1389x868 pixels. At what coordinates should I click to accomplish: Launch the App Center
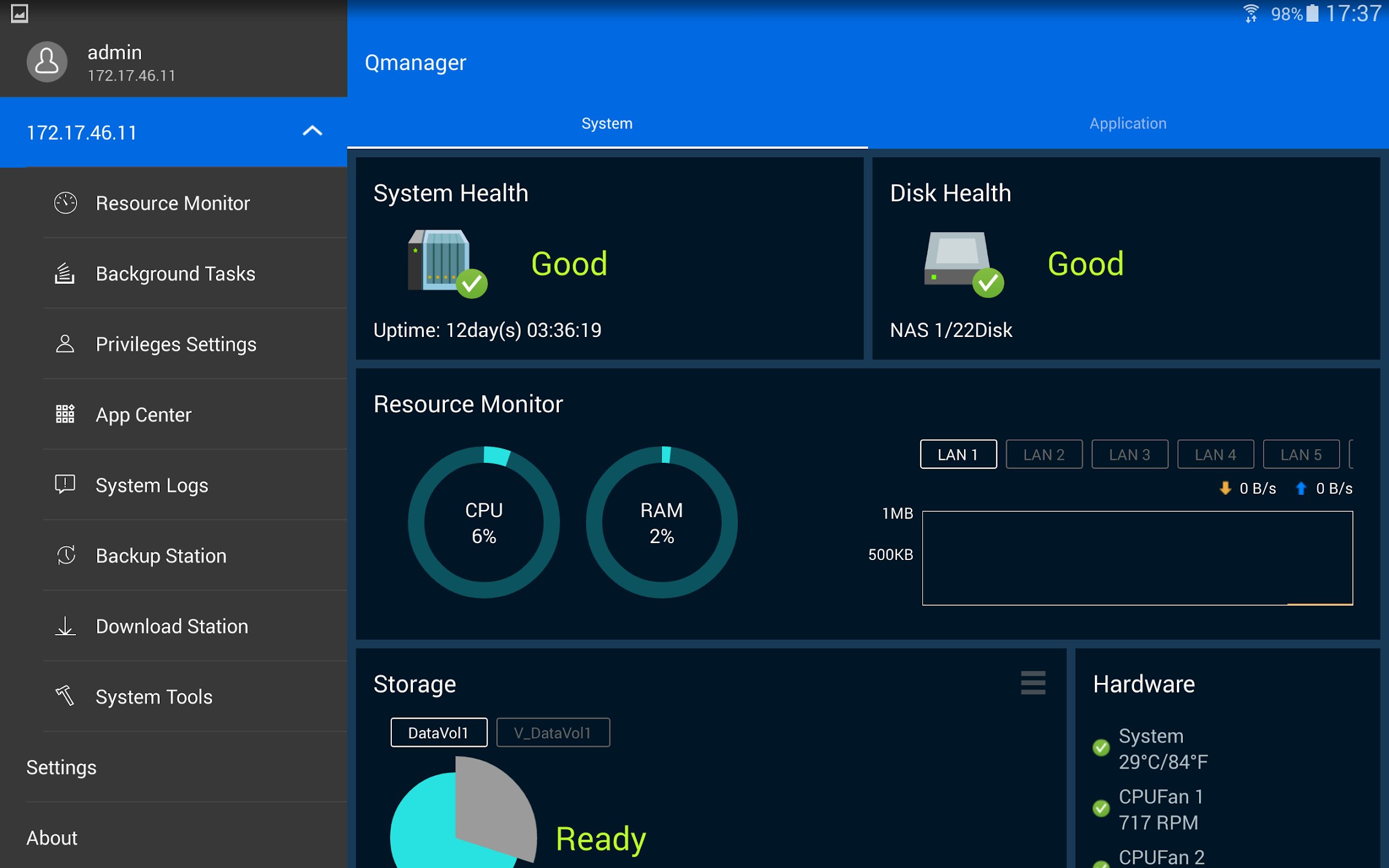(142, 414)
